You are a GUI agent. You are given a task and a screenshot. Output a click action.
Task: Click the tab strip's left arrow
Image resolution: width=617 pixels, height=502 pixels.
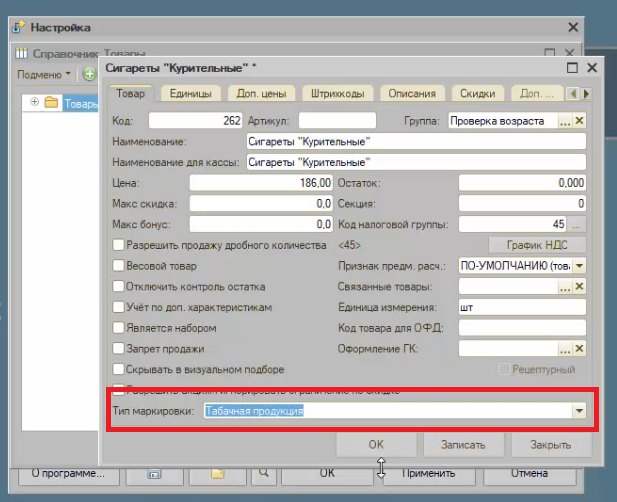click(x=573, y=94)
